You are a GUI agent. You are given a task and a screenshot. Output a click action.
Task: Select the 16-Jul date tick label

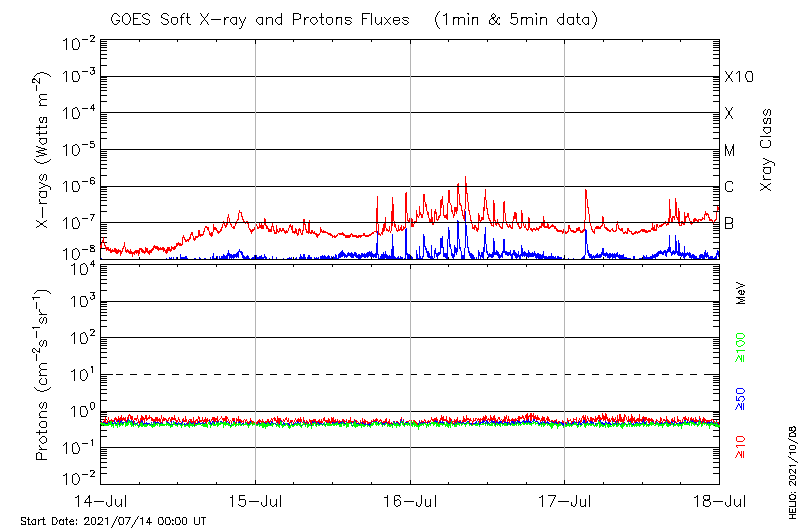410,499
